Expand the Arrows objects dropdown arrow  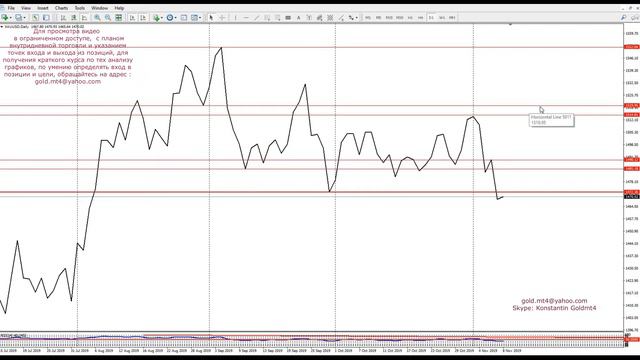(x=357, y=18)
